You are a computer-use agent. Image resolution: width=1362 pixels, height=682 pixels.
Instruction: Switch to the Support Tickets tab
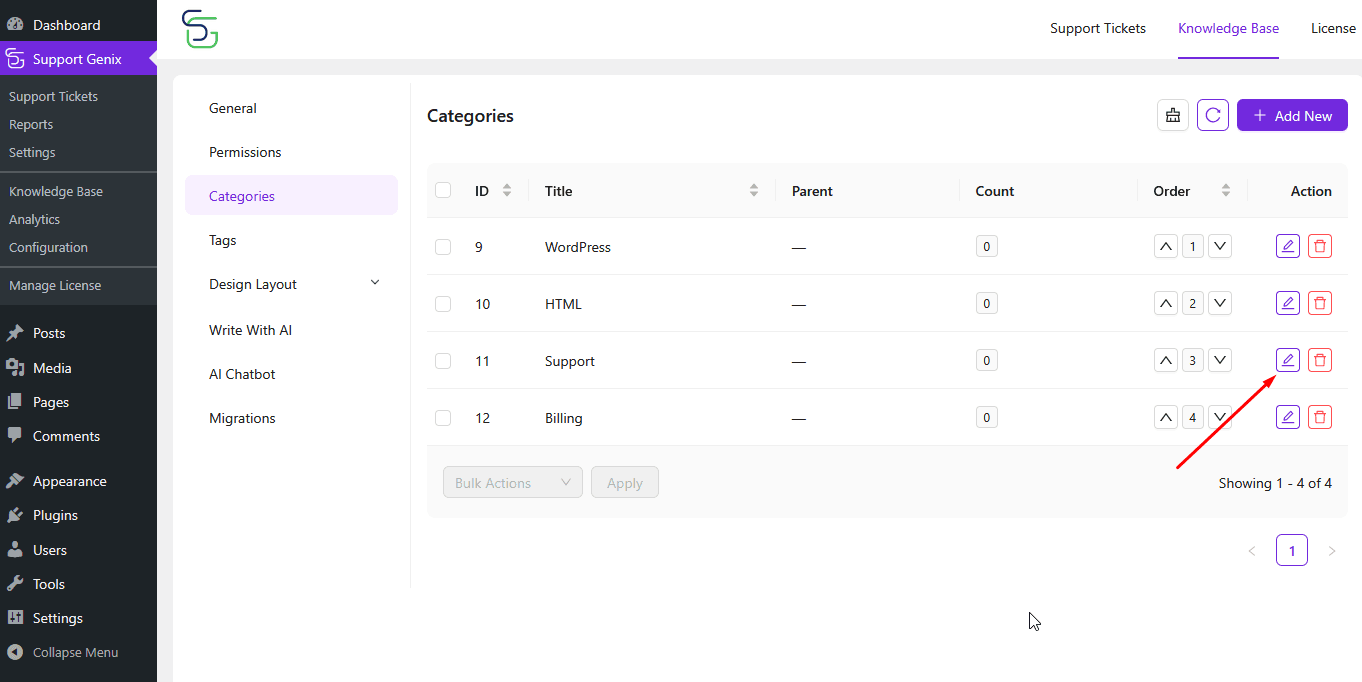tap(1098, 28)
